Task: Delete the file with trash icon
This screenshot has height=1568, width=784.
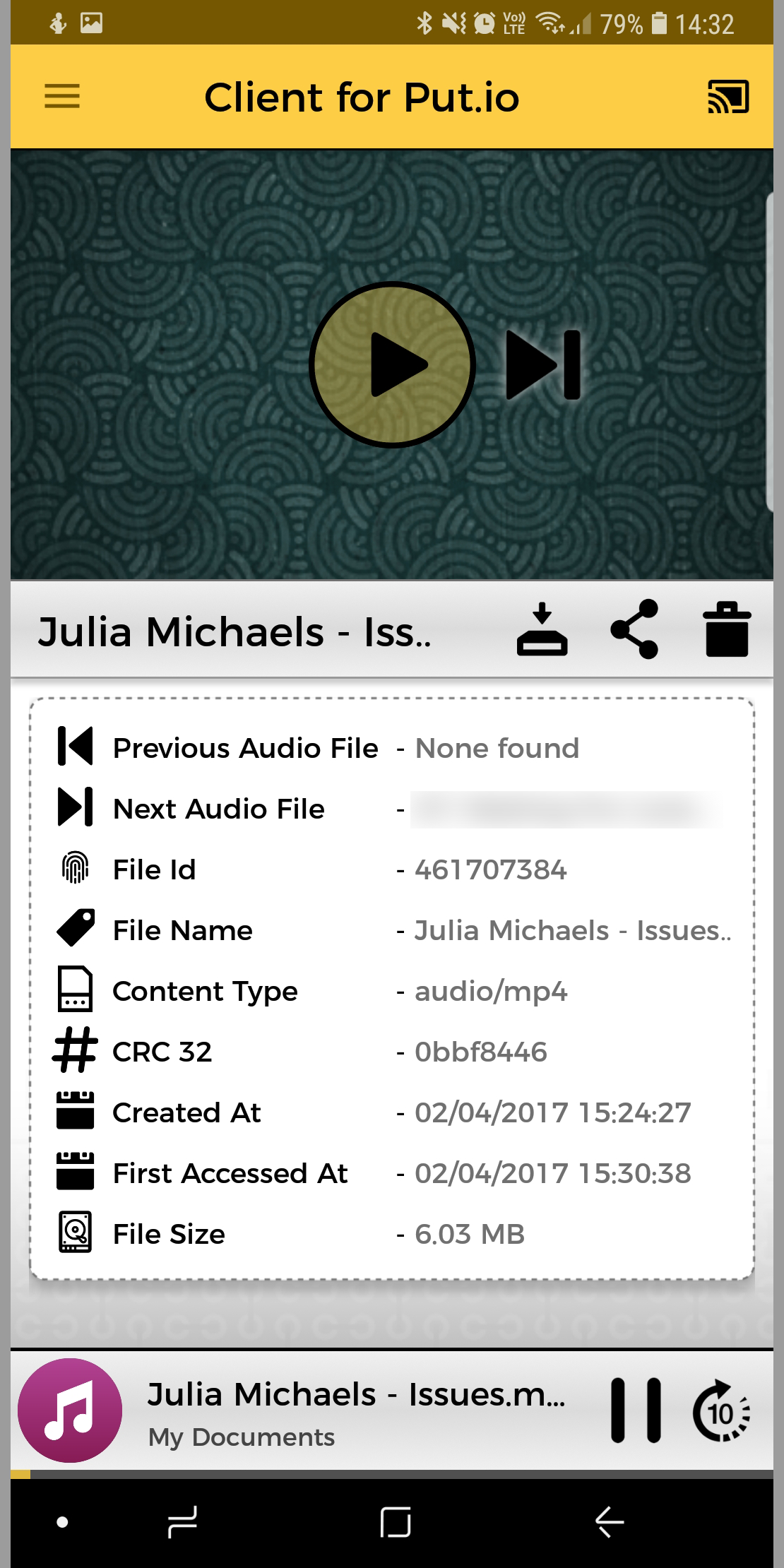Action: (x=727, y=629)
